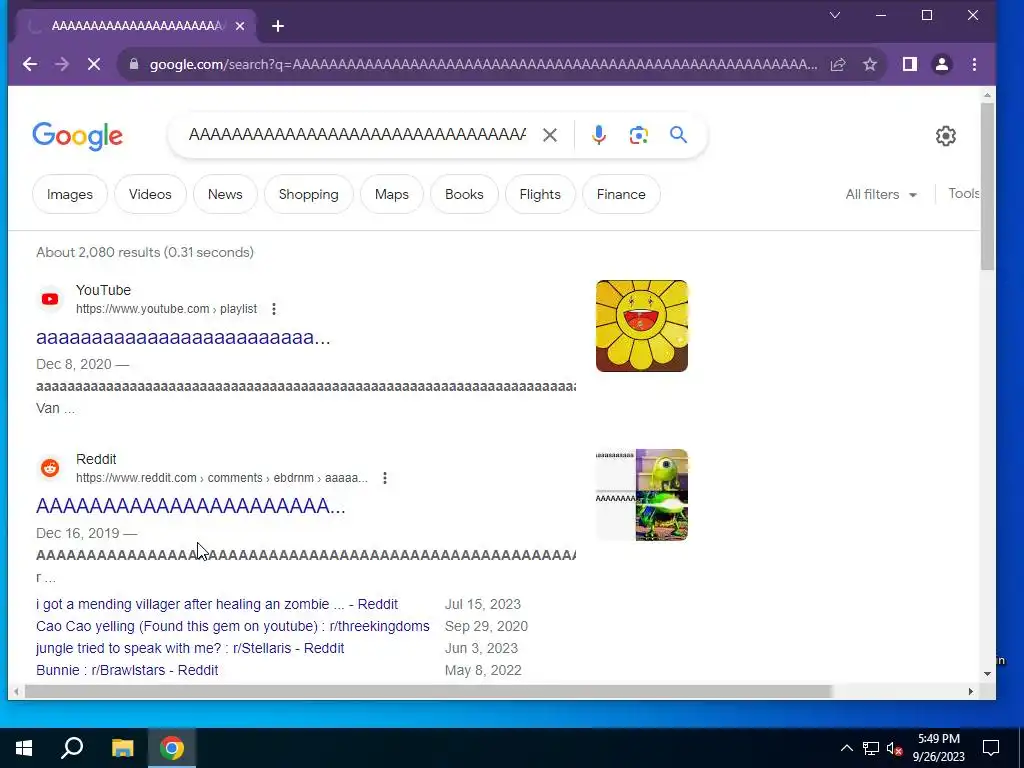
Task: Open the Chrome side panel
Action: 910,64
